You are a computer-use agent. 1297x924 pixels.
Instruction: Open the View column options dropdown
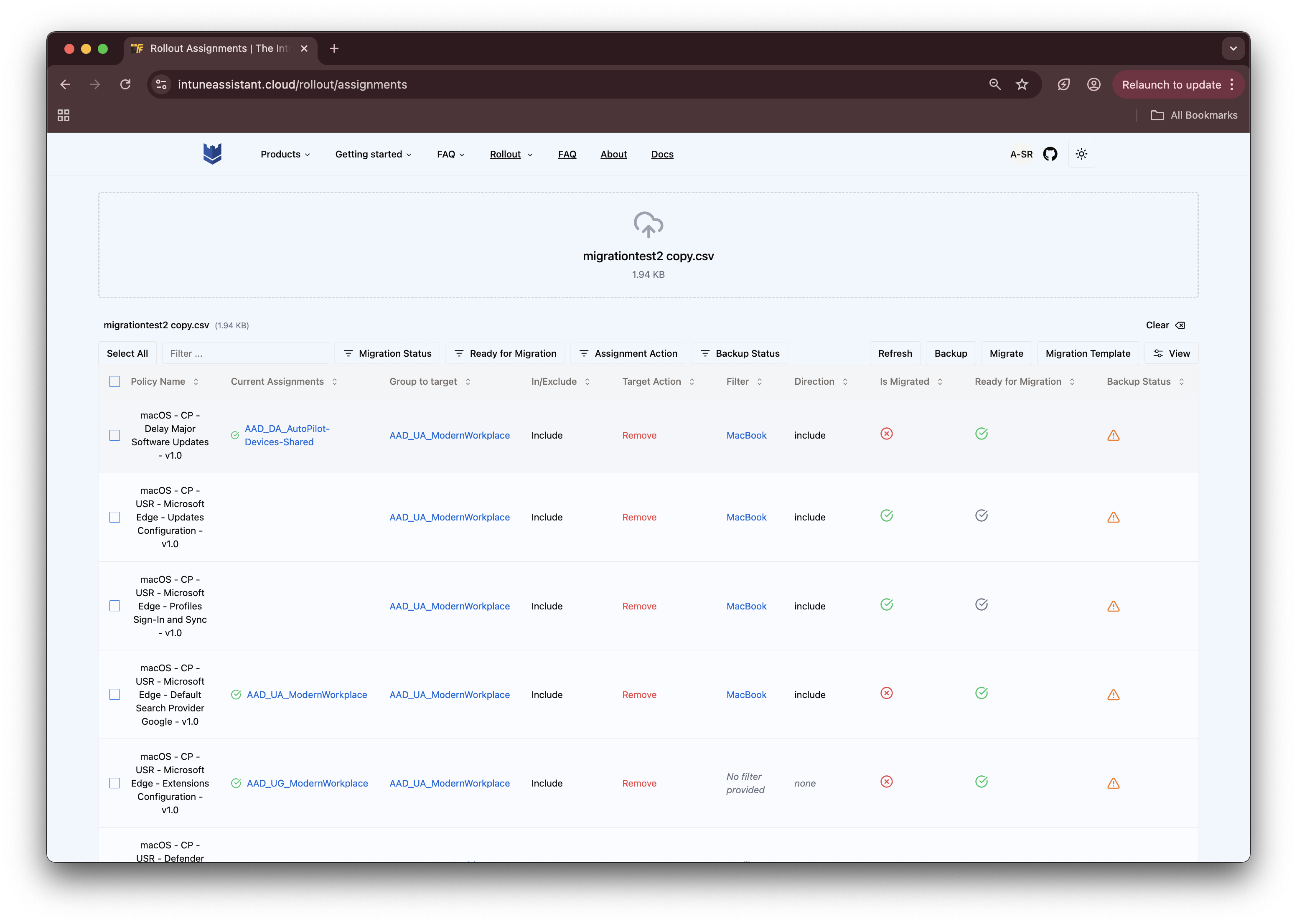pyautogui.click(x=1171, y=353)
